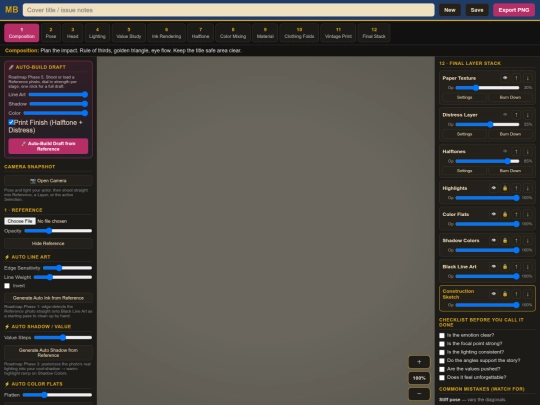Move Highlights layer down
This screenshot has width=540, height=405.
[x=527, y=188]
